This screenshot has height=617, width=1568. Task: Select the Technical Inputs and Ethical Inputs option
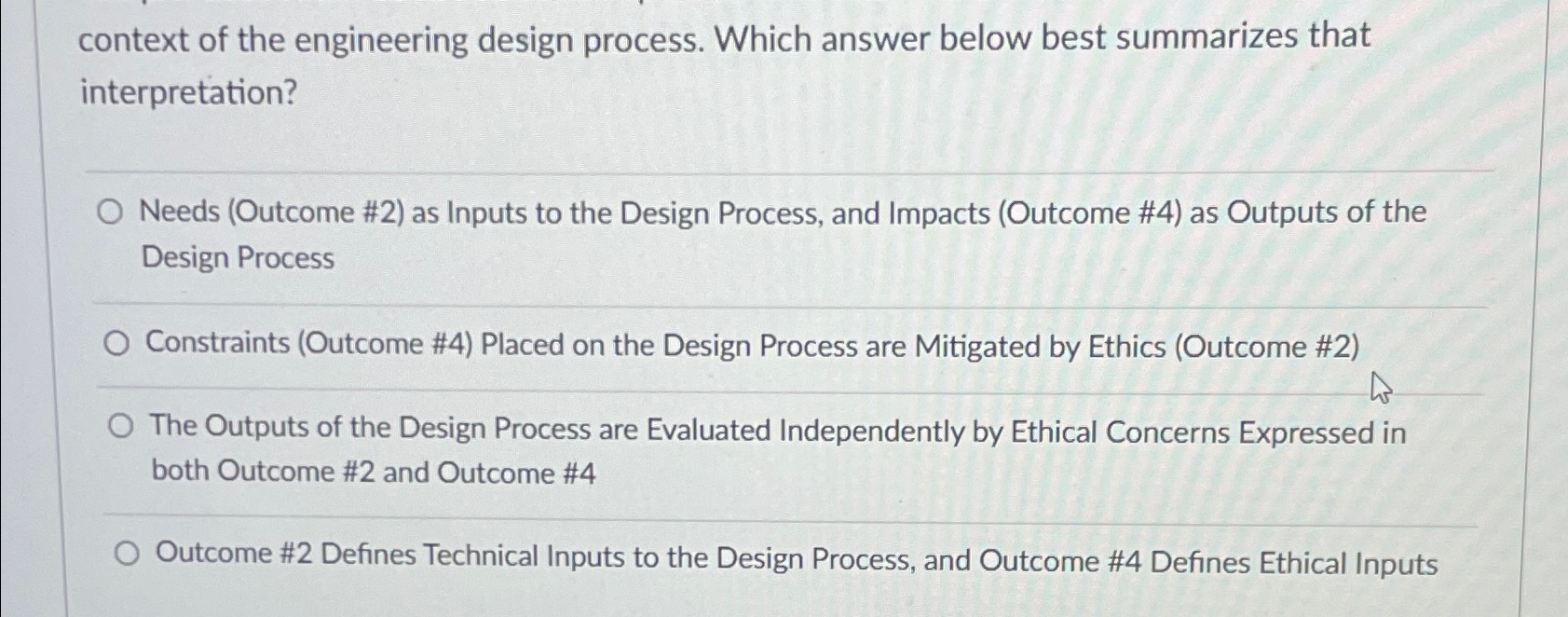pos(127,554)
